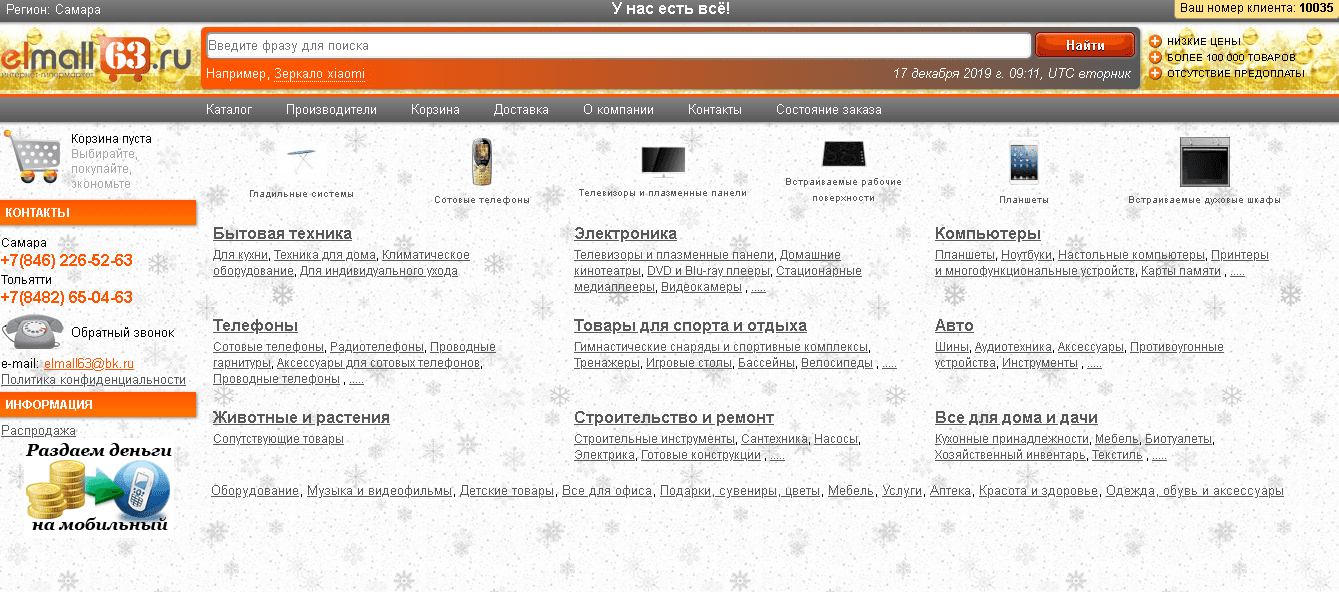
Task: Open the ironing systems category icon
Action: point(301,158)
